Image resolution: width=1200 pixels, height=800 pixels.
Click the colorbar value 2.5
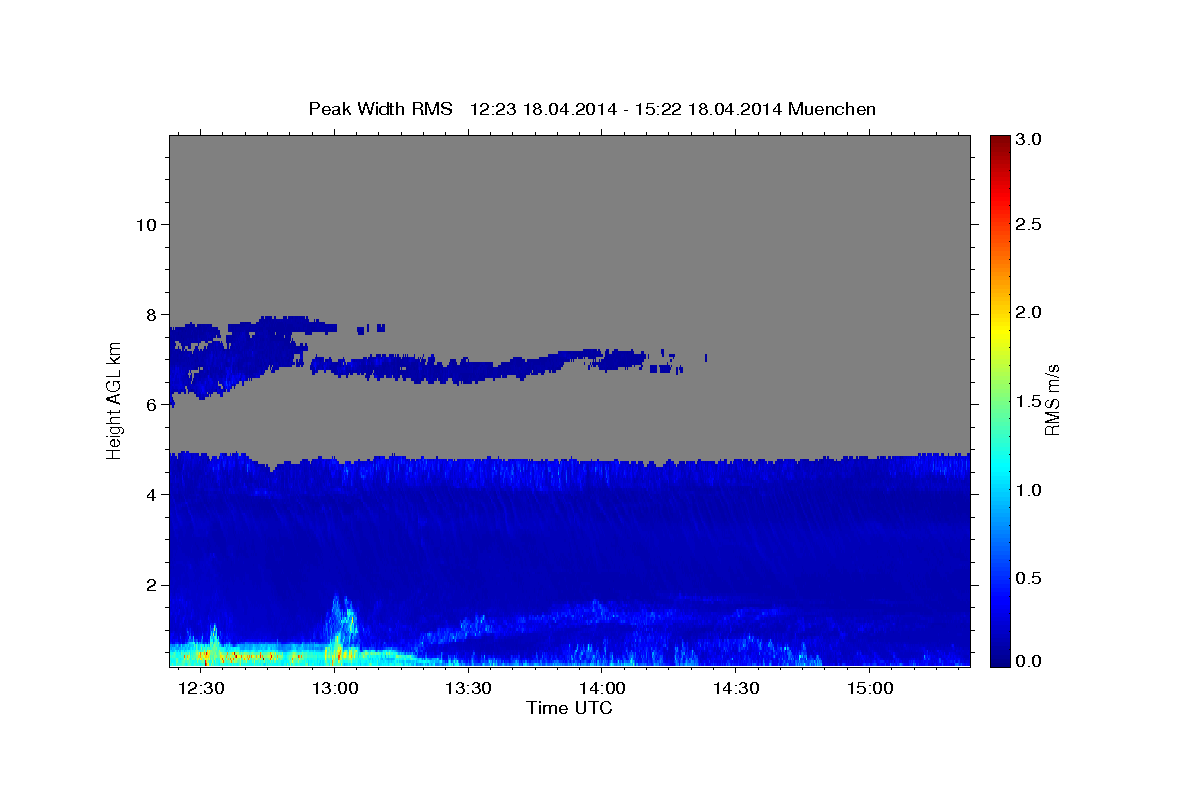click(1030, 224)
